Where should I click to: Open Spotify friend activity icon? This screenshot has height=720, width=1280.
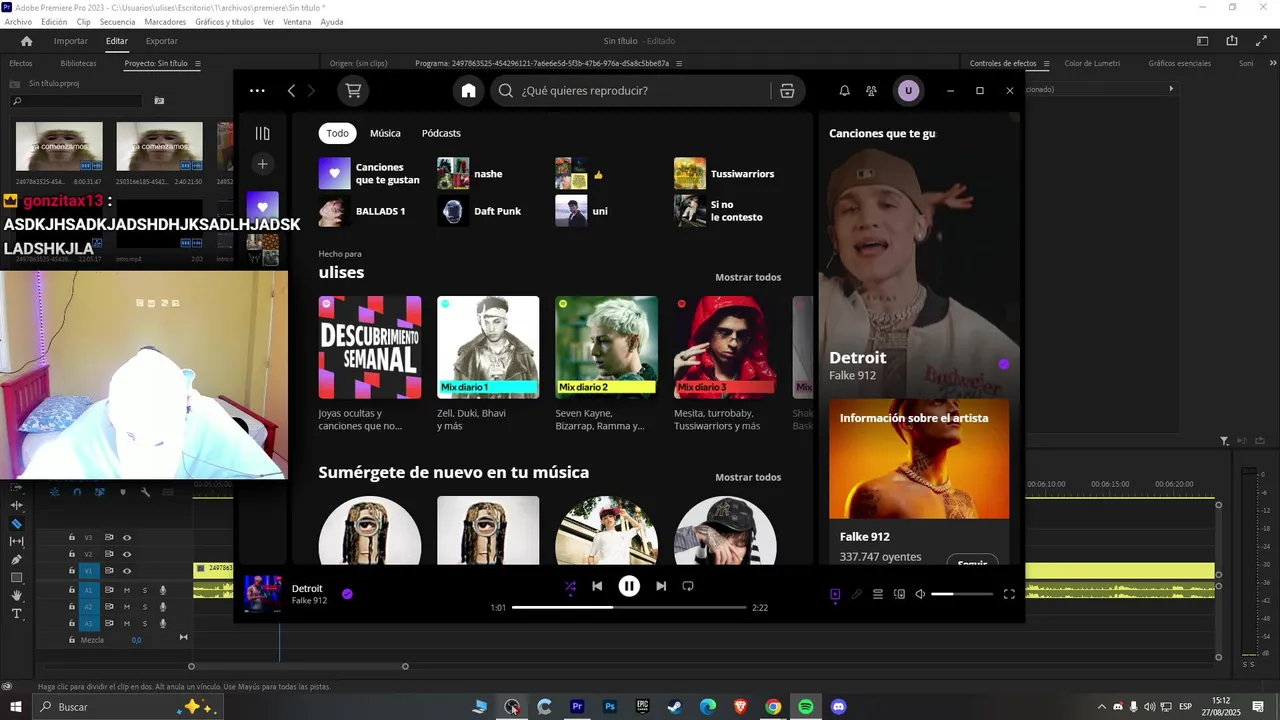871,91
